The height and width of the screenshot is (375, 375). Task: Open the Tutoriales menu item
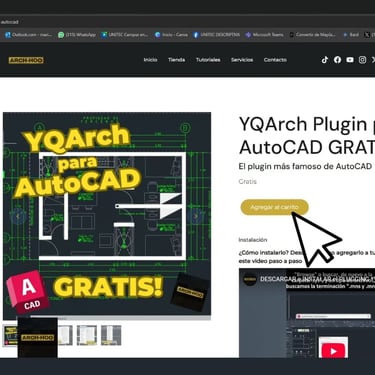coord(208,60)
